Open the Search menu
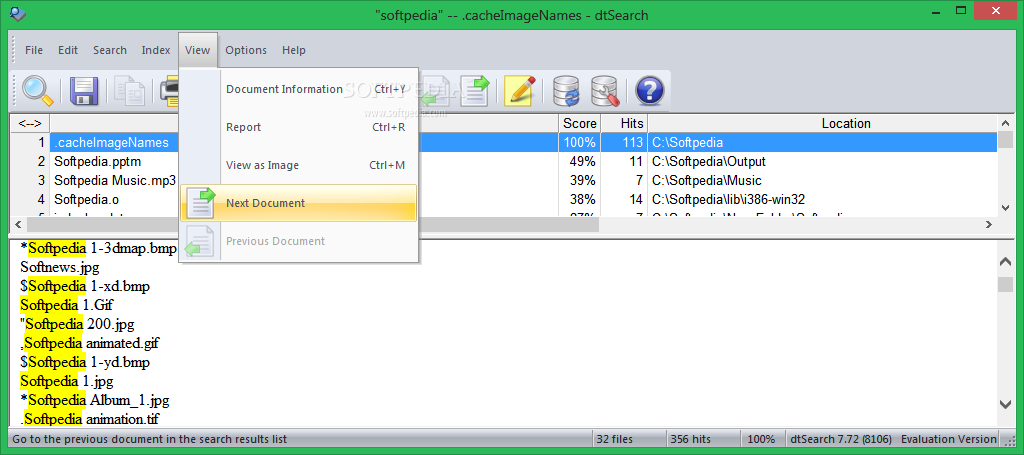1024x455 pixels. tap(110, 50)
